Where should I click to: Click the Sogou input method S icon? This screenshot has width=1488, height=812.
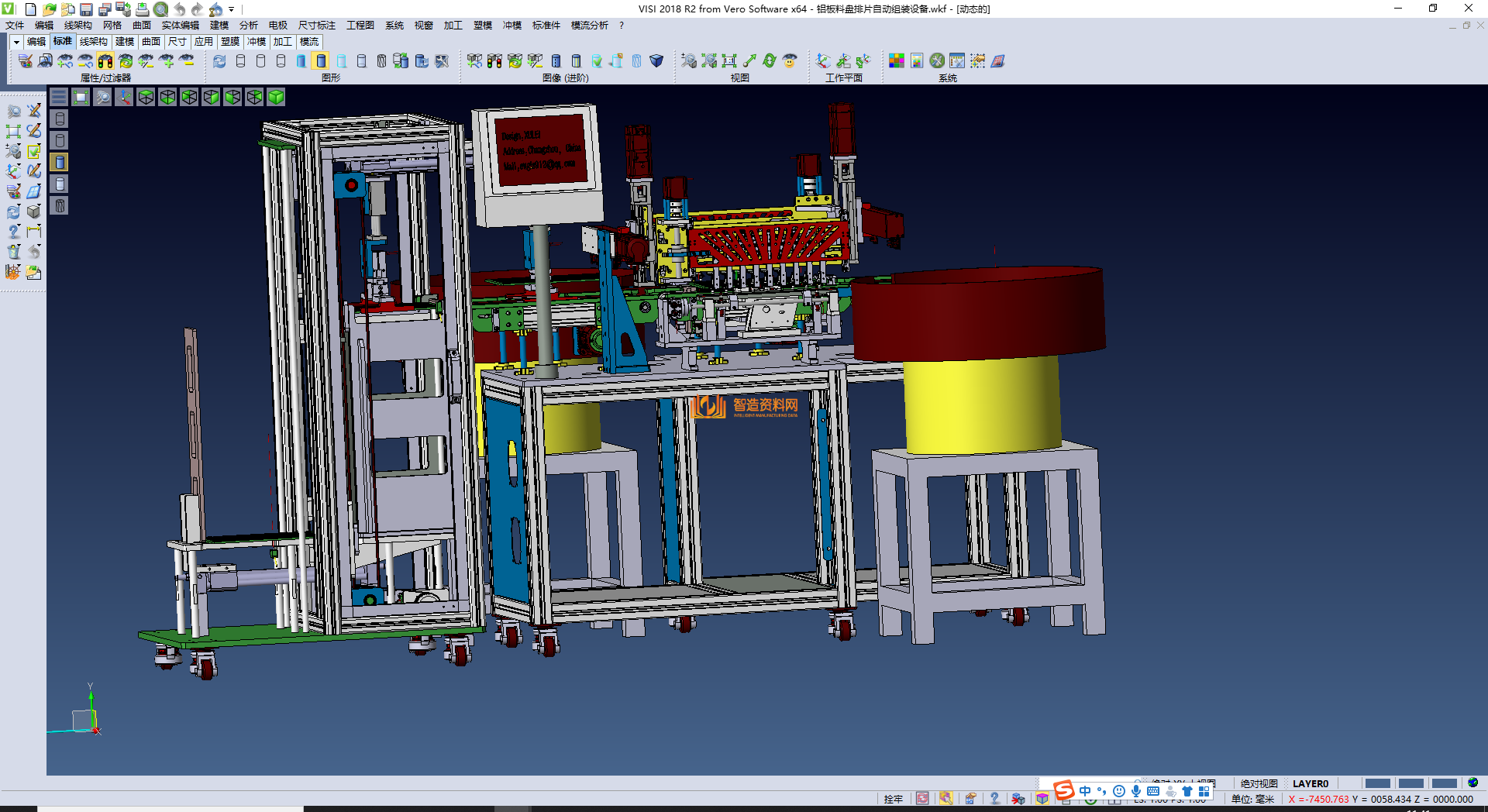click(1064, 790)
